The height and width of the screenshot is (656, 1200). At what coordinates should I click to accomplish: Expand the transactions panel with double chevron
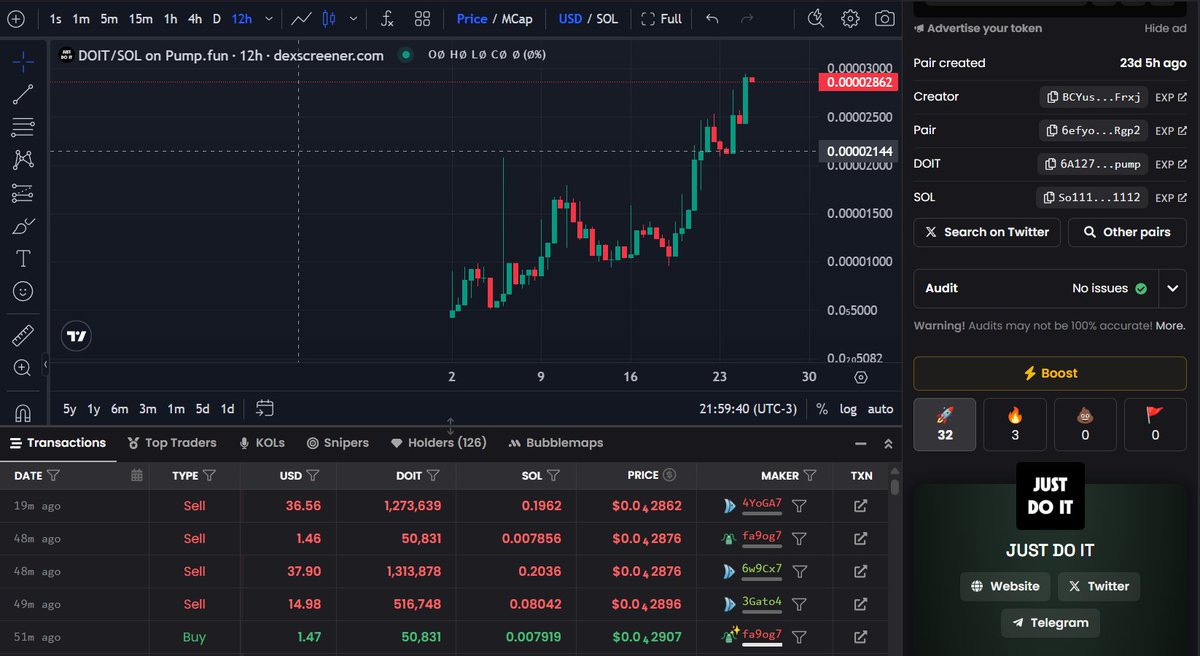tap(888, 443)
